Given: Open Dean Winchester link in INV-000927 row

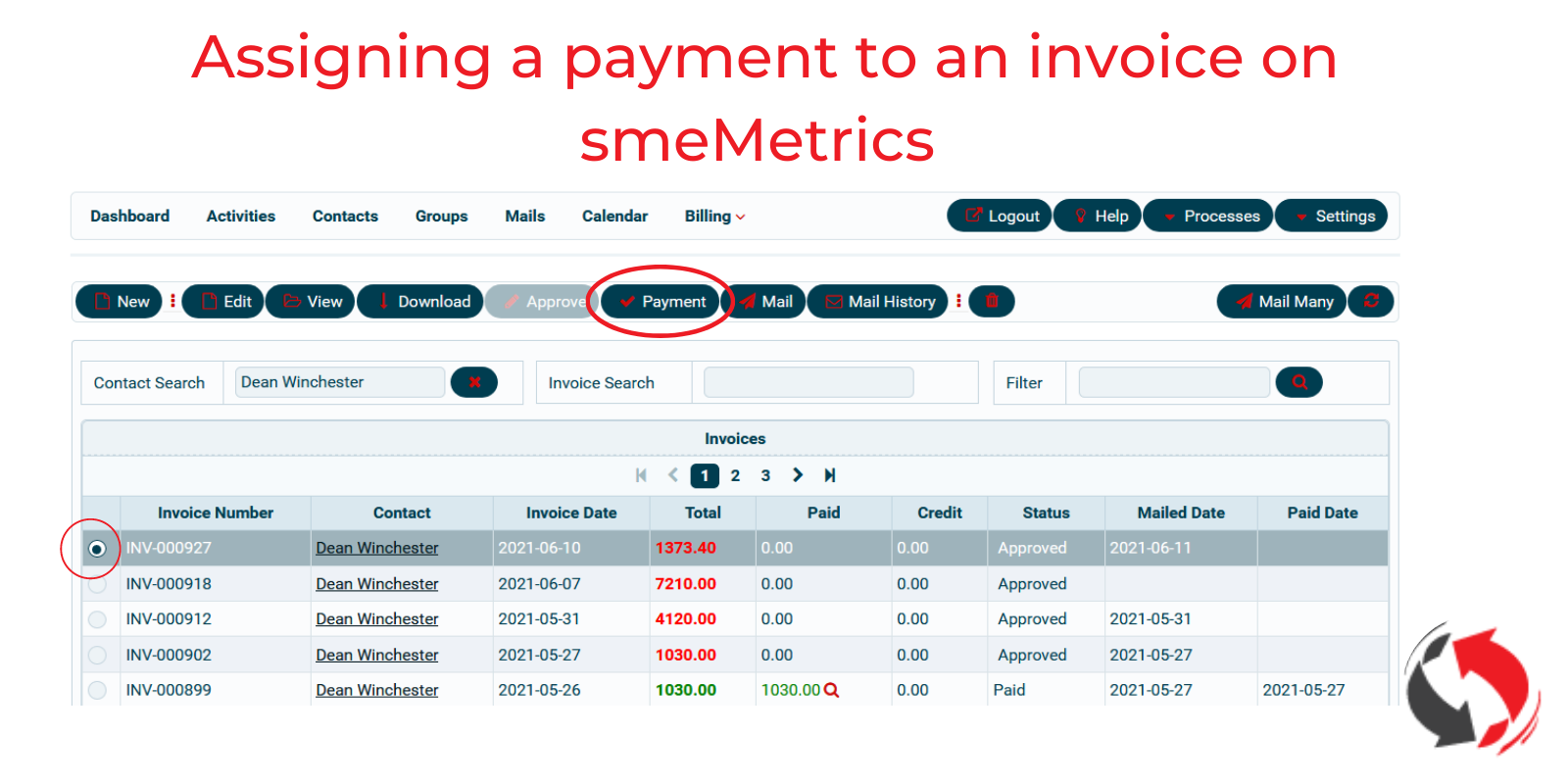Looking at the screenshot, I should click(x=377, y=548).
